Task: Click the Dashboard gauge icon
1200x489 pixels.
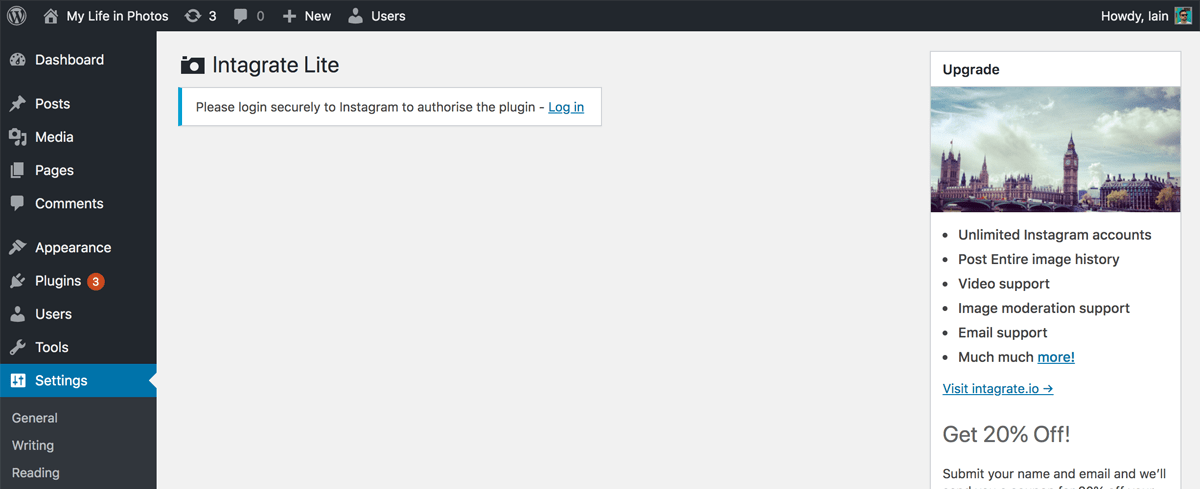Action: [17, 60]
